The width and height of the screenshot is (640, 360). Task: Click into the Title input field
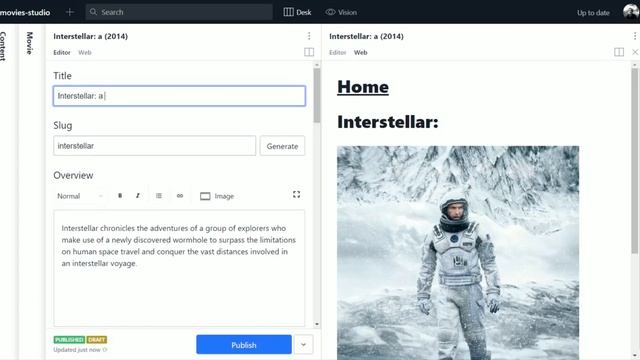(179, 96)
